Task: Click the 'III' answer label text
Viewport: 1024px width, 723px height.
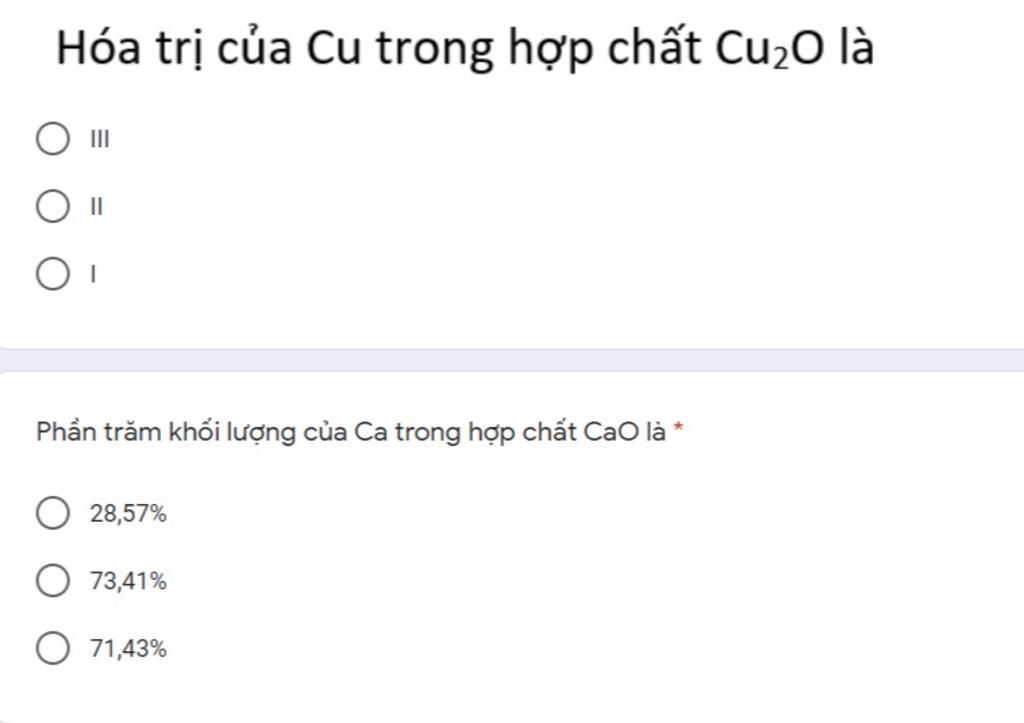Action: [x=100, y=139]
